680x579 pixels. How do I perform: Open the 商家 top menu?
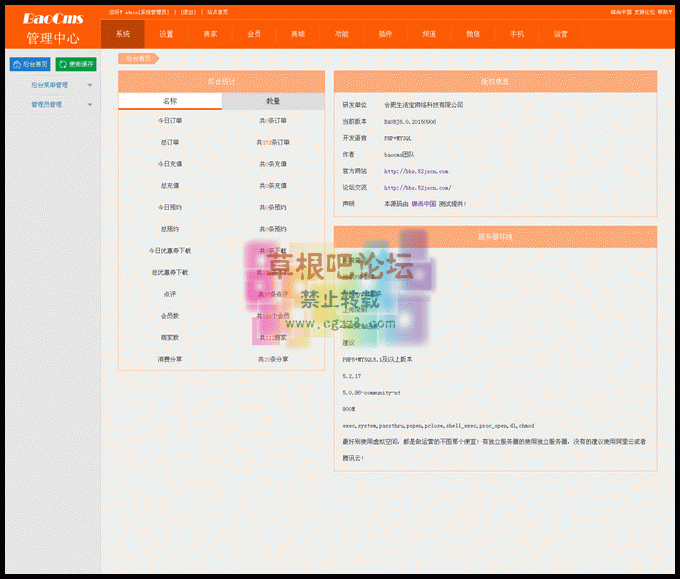tap(210, 34)
